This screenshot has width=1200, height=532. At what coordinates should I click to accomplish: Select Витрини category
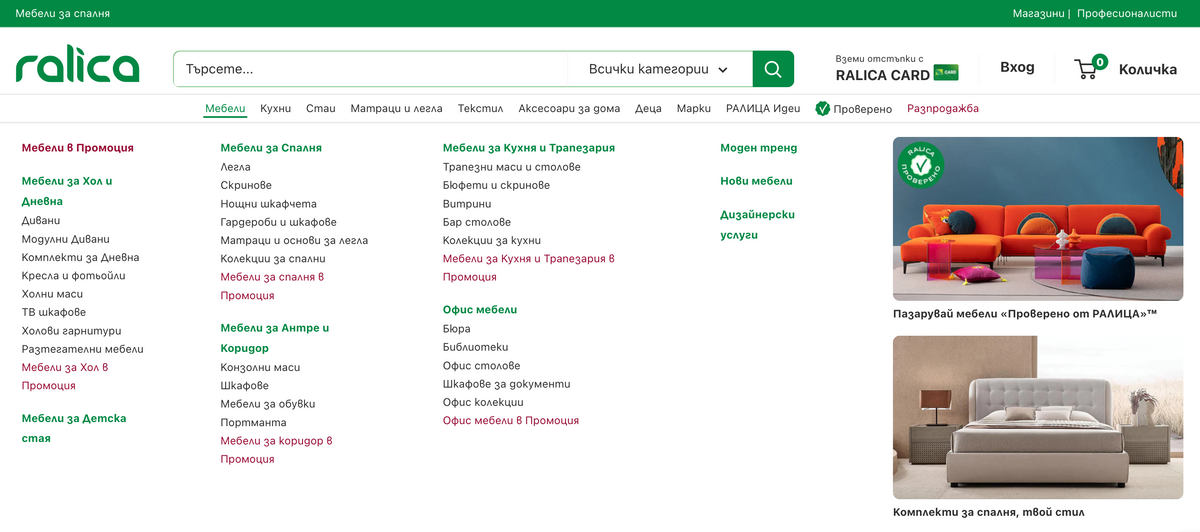467,204
